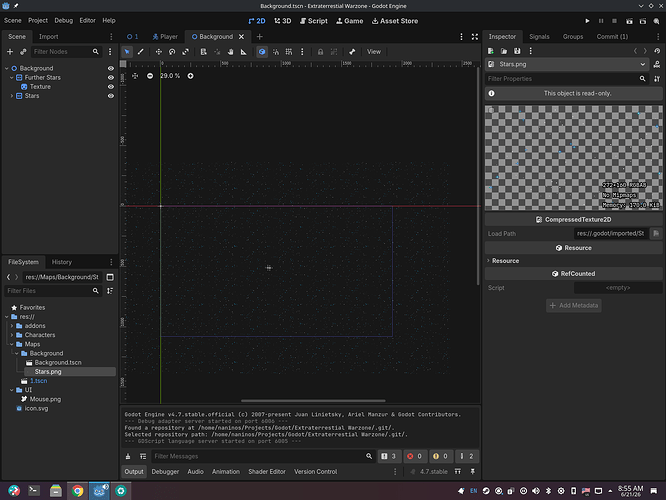Sort the FileSystem files
The image size is (666, 500).
pyautogui.click(x=110, y=291)
